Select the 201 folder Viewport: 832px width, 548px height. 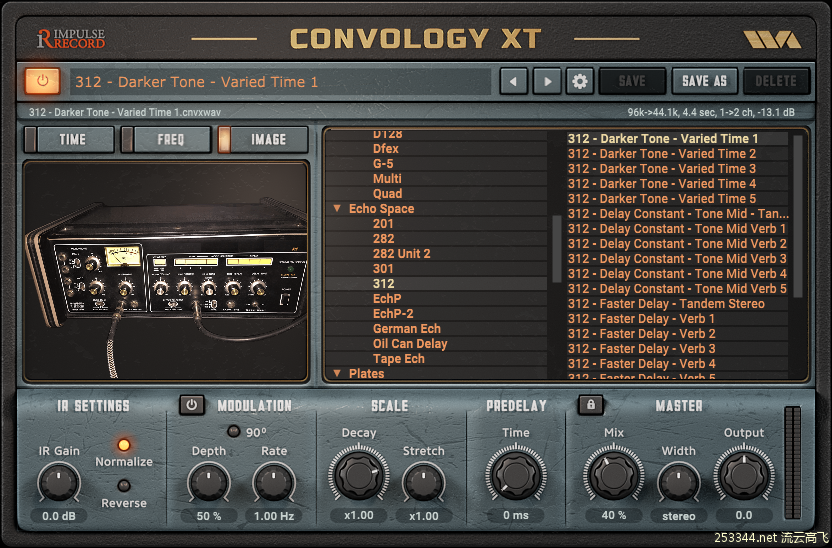pyautogui.click(x=383, y=223)
